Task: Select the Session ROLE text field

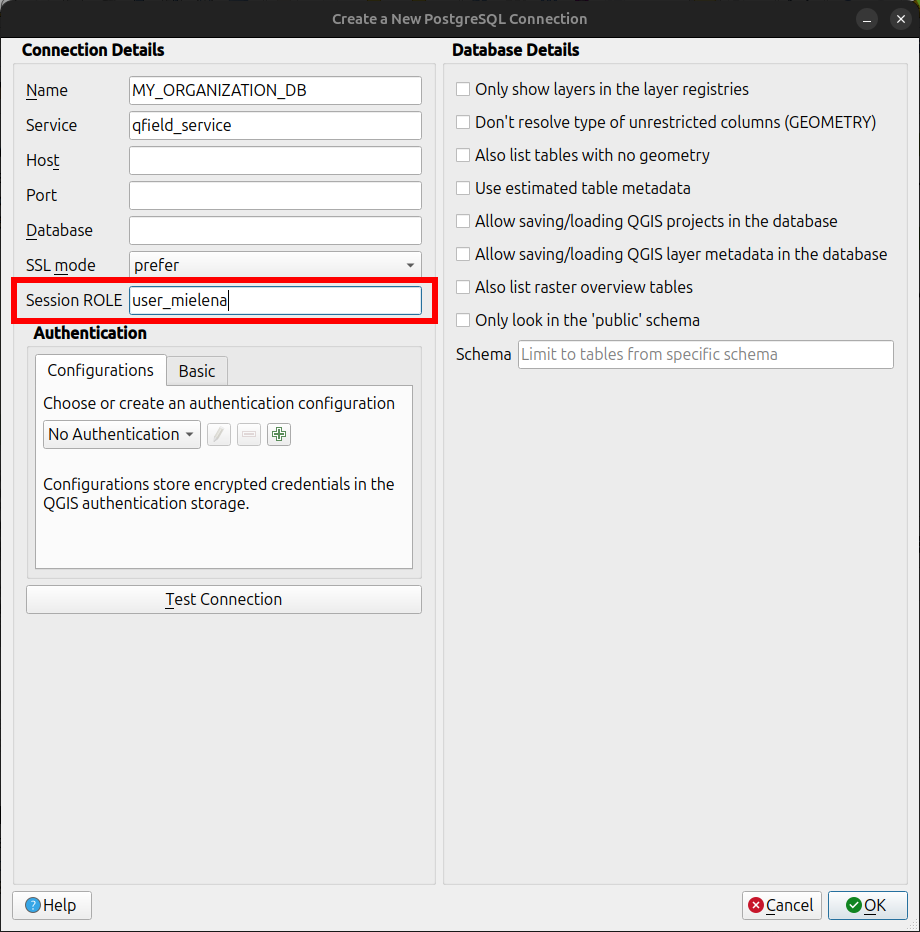Action: click(x=275, y=300)
